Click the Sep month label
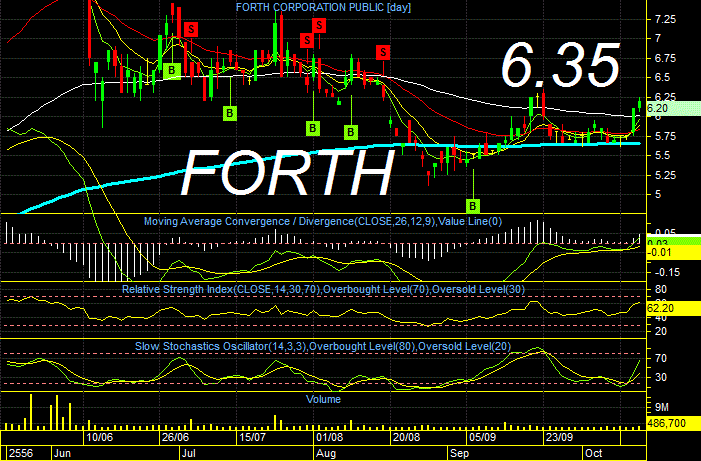Image resolution: width=701 pixels, height=461 pixels. pyautogui.click(x=460, y=453)
